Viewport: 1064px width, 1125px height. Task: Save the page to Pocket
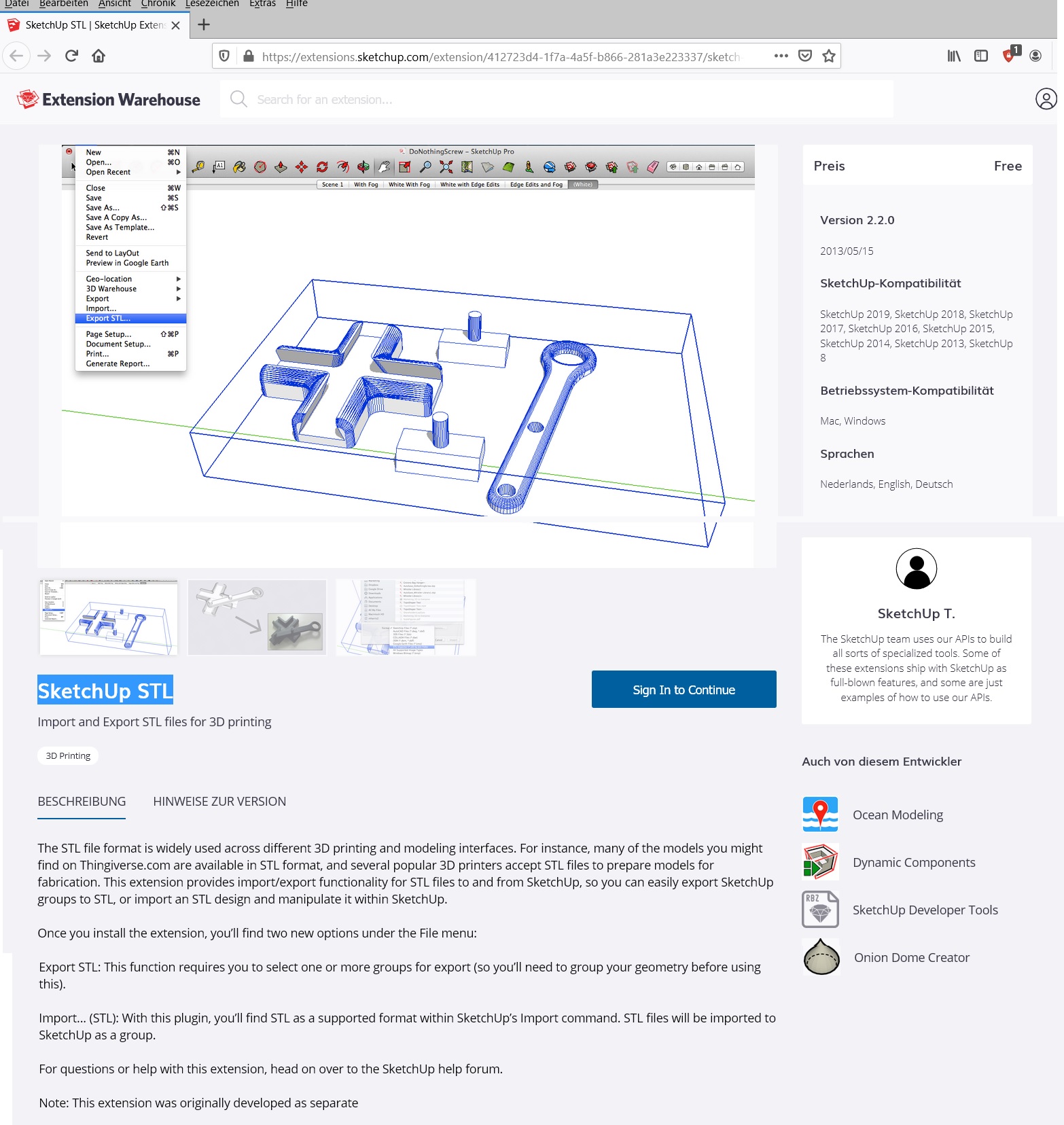pyautogui.click(x=805, y=56)
